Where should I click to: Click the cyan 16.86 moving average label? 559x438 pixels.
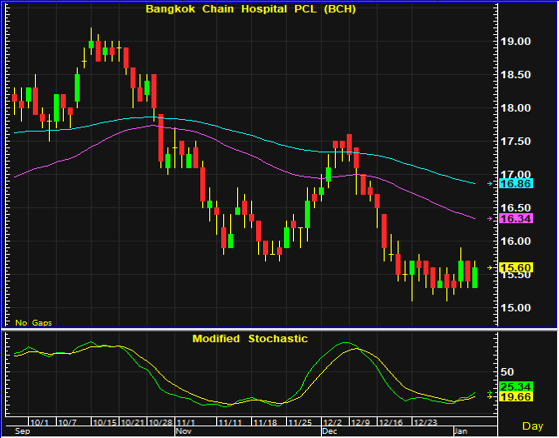click(x=516, y=184)
